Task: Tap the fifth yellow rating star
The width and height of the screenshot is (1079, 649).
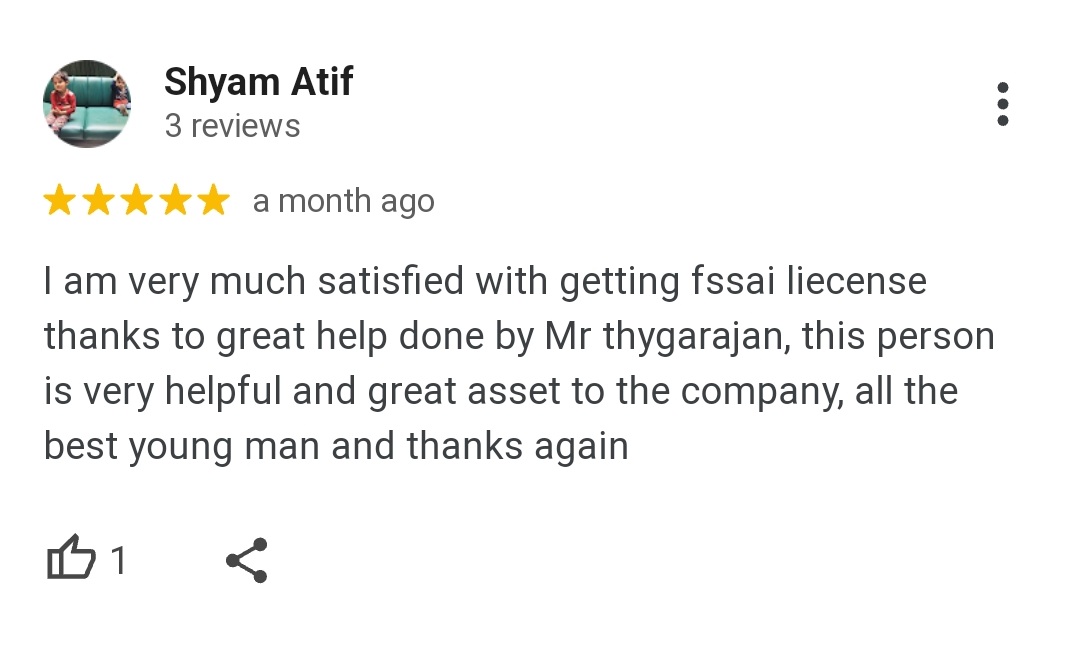Action: click(214, 200)
